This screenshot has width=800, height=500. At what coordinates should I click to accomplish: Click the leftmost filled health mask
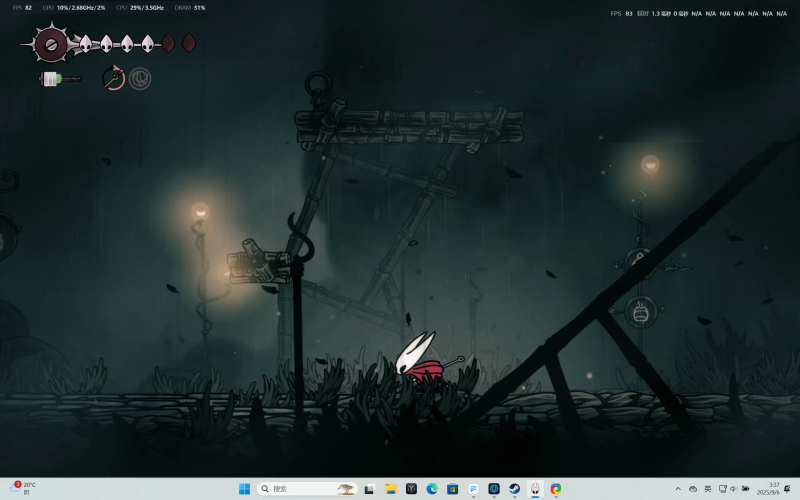(x=86, y=44)
